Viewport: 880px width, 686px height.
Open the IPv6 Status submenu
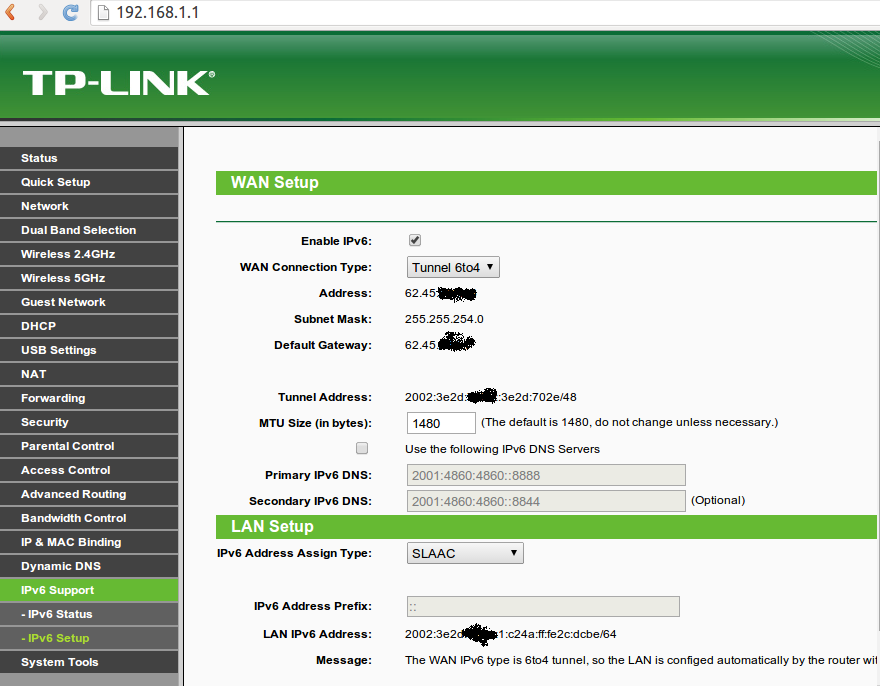point(89,614)
